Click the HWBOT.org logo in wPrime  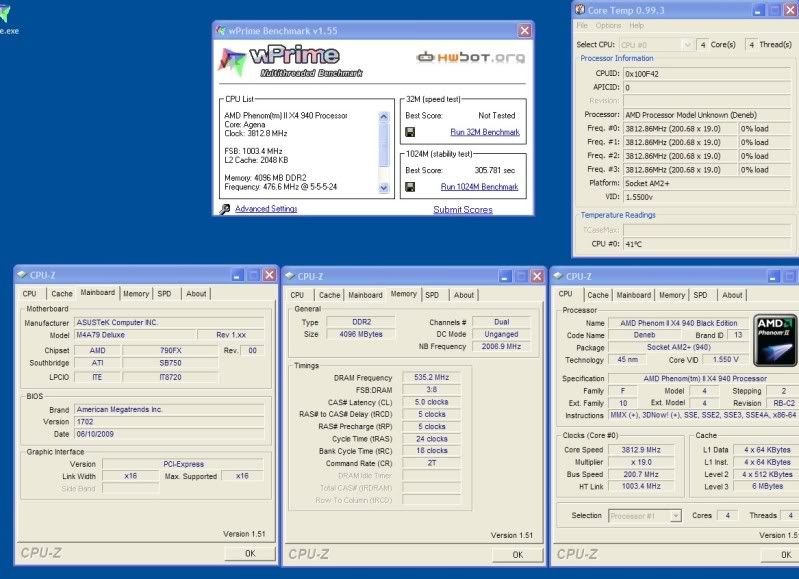coord(470,57)
